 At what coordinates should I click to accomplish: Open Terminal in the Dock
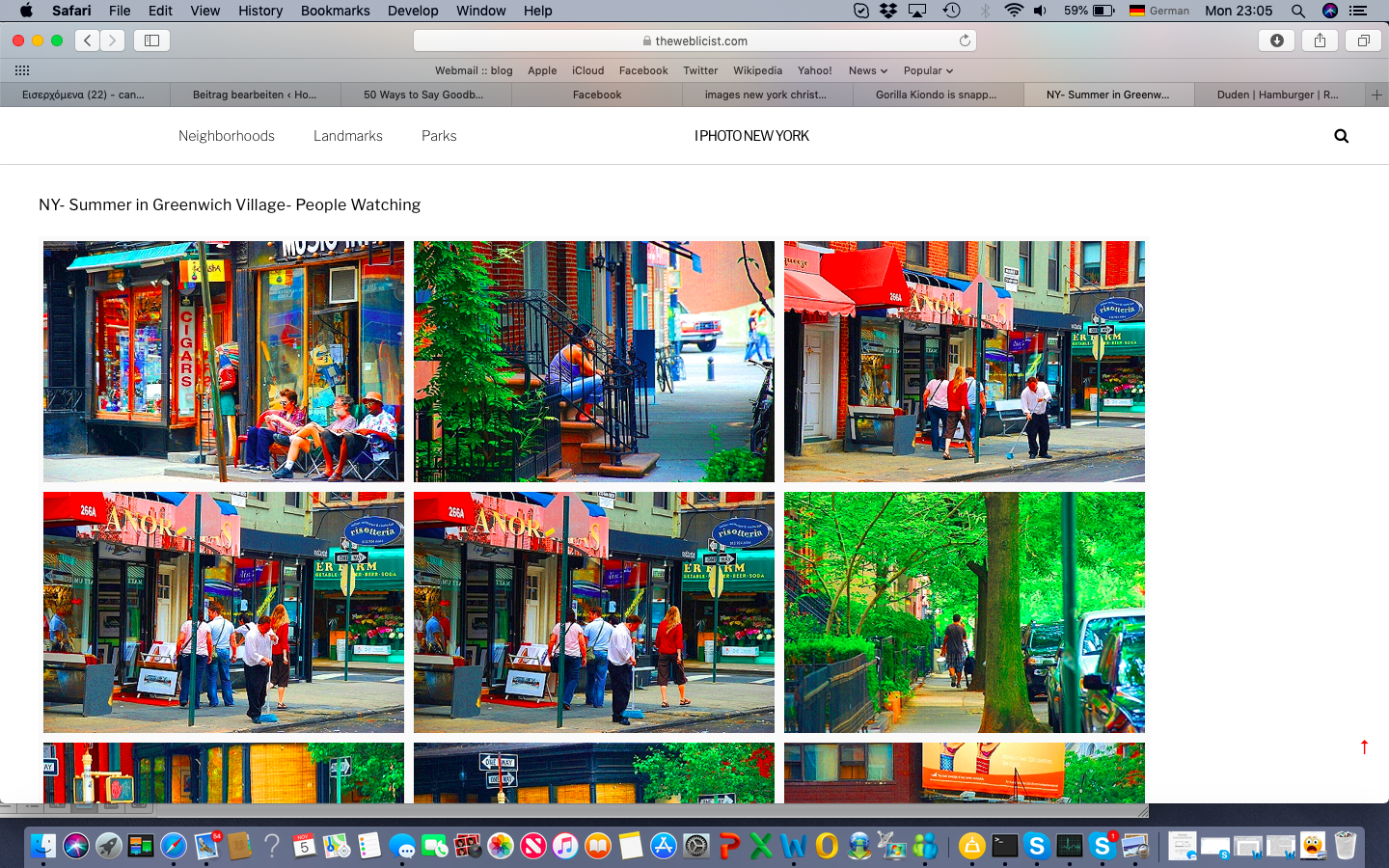point(1004,846)
